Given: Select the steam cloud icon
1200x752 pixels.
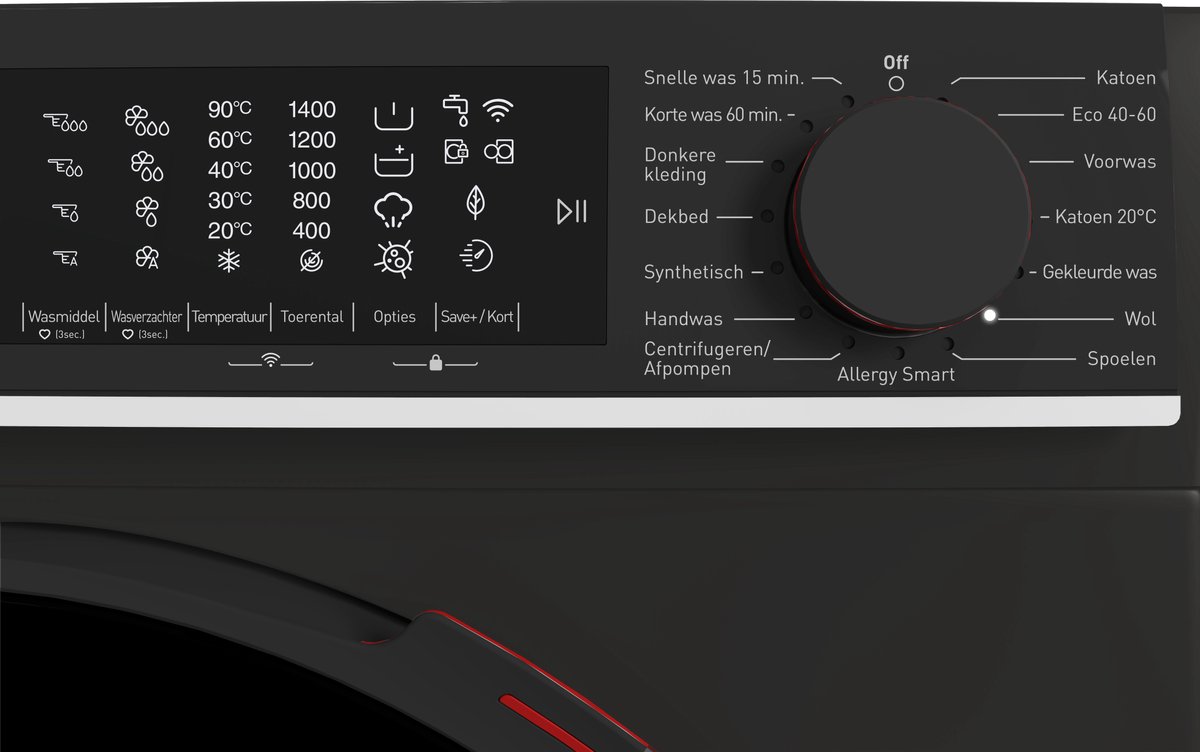Looking at the screenshot, I should pyautogui.click(x=393, y=210).
